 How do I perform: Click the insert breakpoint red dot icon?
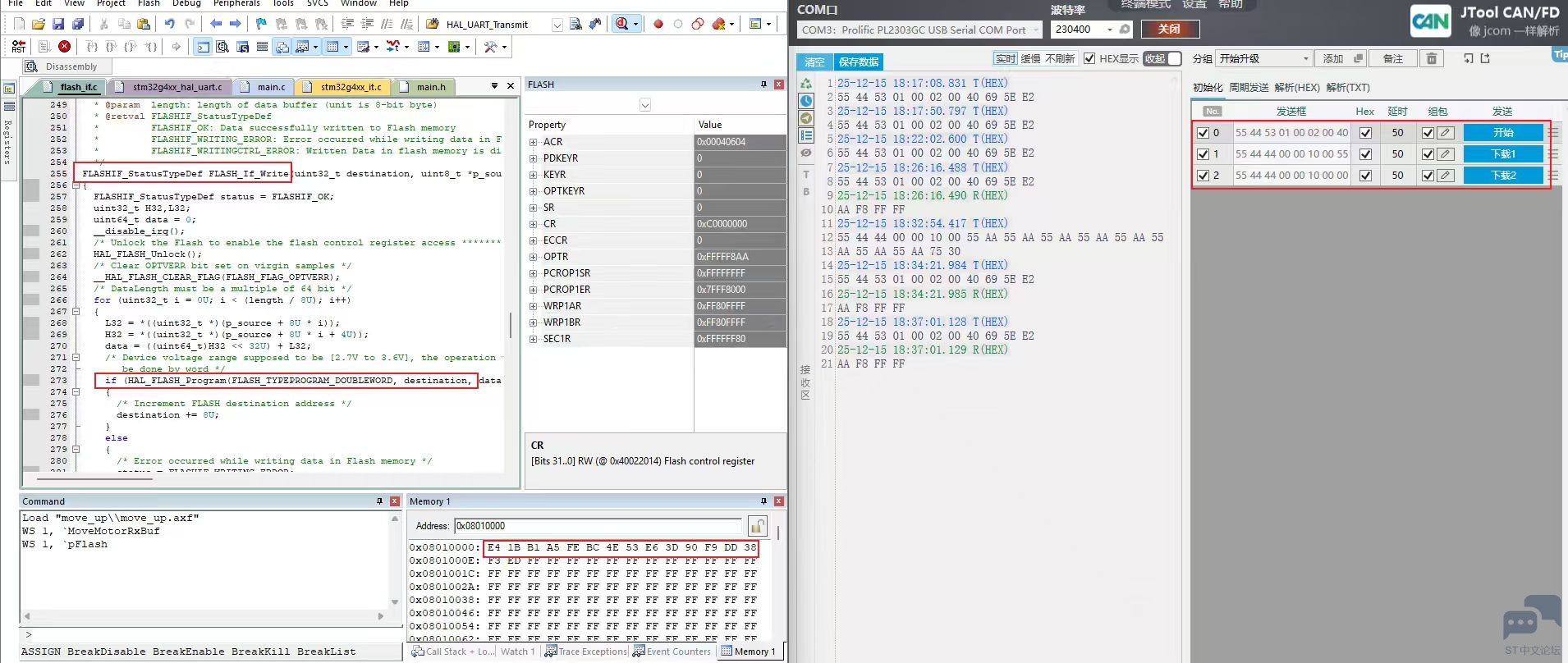pyautogui.click(x=658, y=25)
